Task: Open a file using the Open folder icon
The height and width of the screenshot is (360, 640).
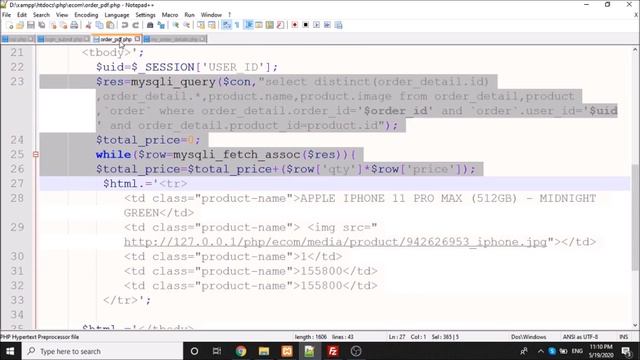Action: (x=20, y=25)
